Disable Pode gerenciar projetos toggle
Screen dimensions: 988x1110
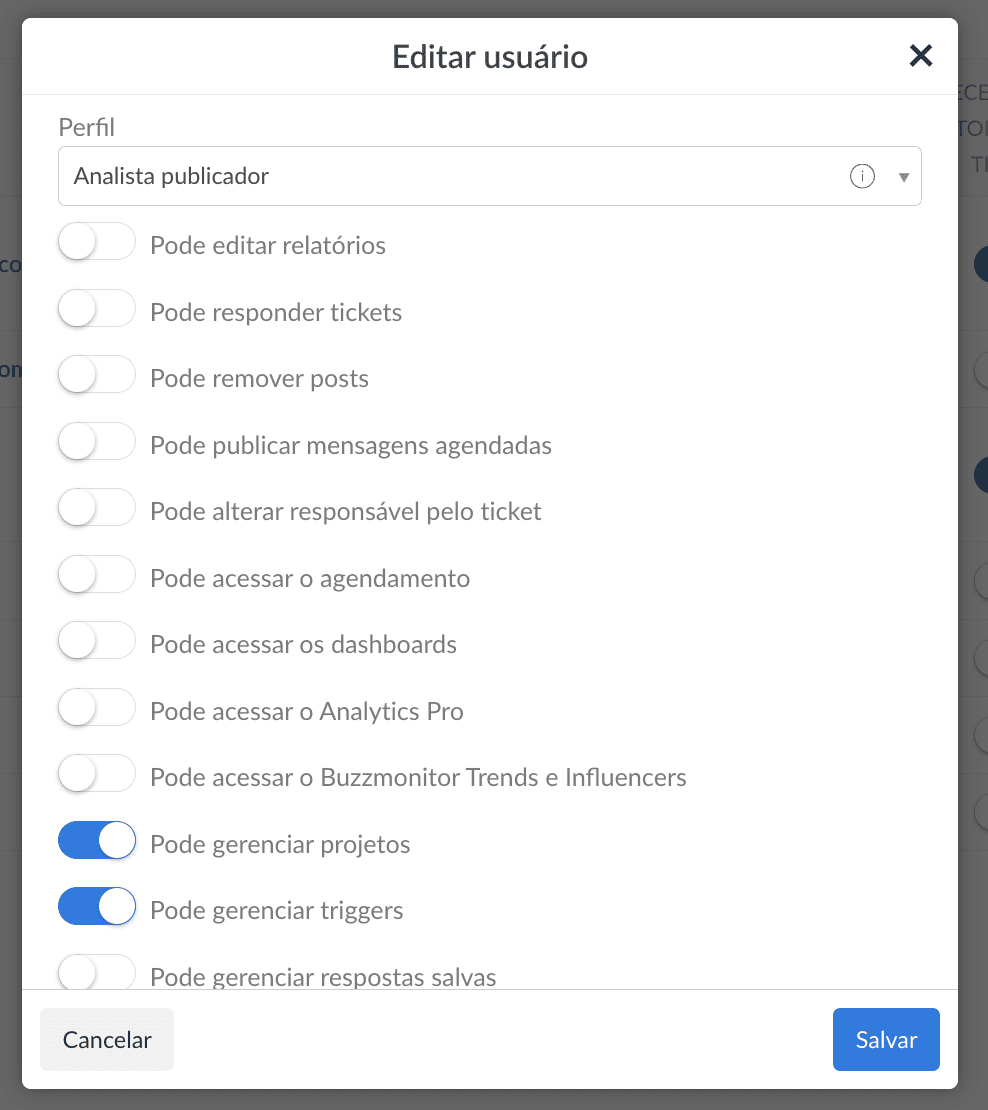97,844
